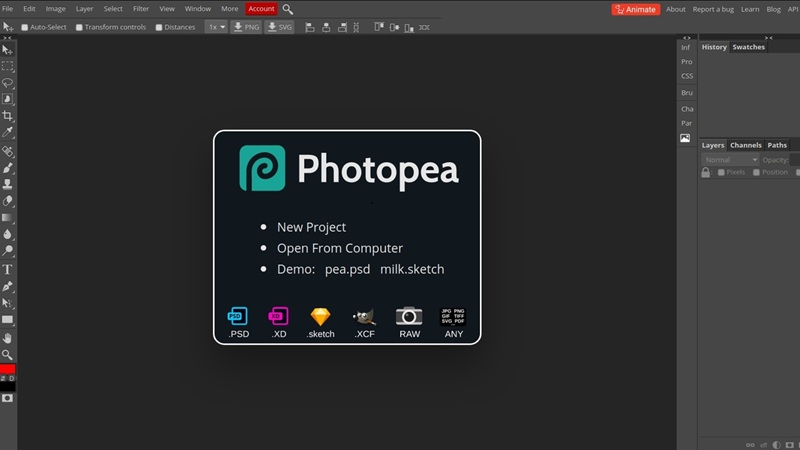Click Open From Computer link
The image size is (800, 450).
(340, 248)
